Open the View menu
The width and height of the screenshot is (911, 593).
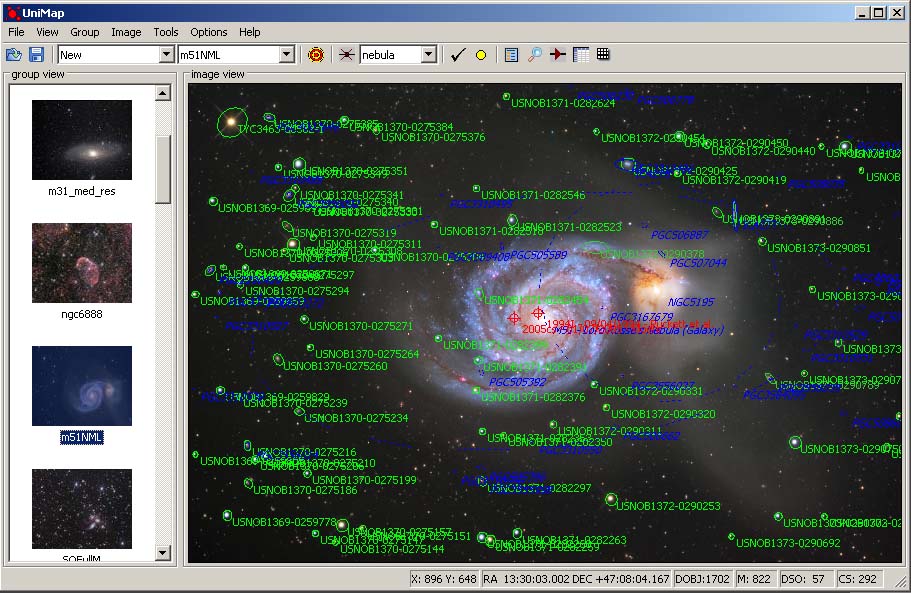tap(47, 32)
